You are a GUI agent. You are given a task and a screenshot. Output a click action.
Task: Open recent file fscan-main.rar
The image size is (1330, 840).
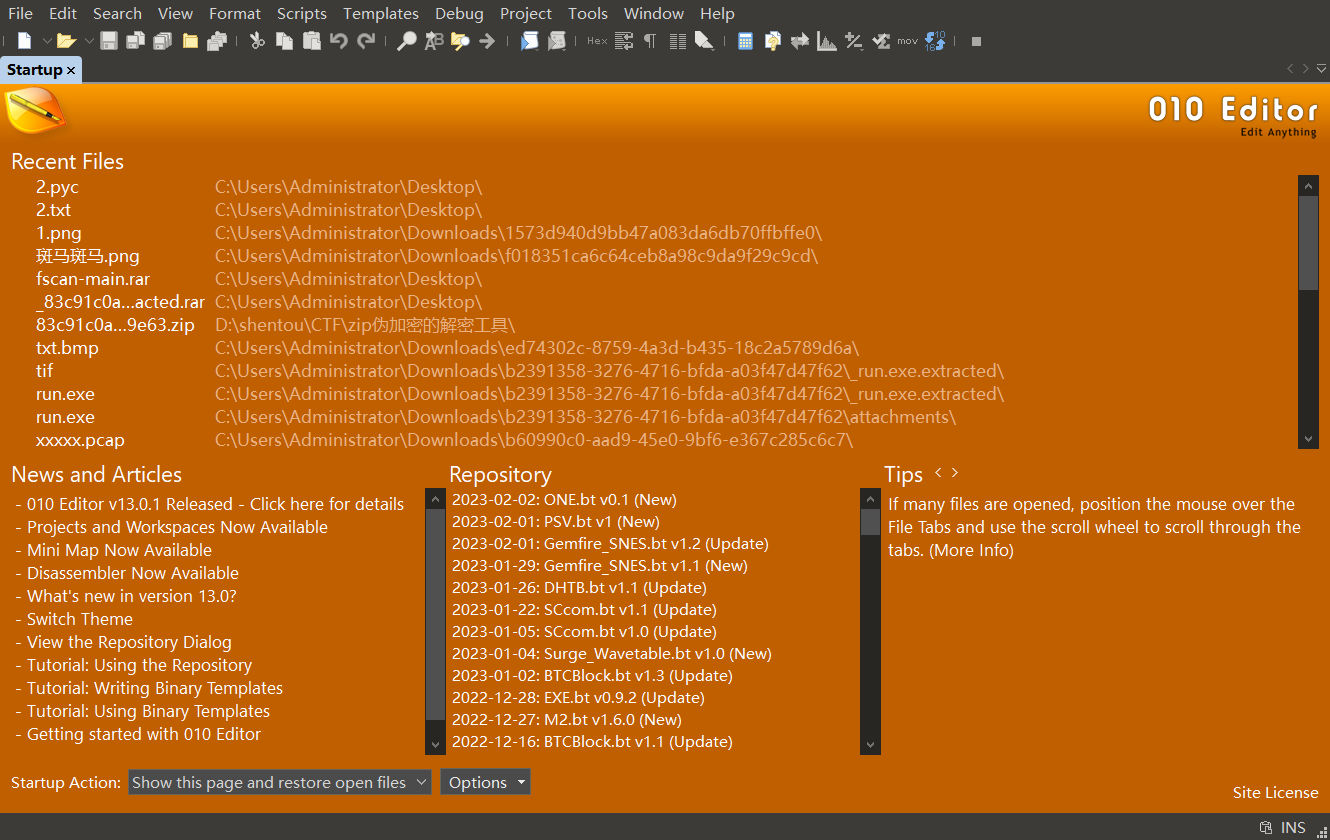93,279
